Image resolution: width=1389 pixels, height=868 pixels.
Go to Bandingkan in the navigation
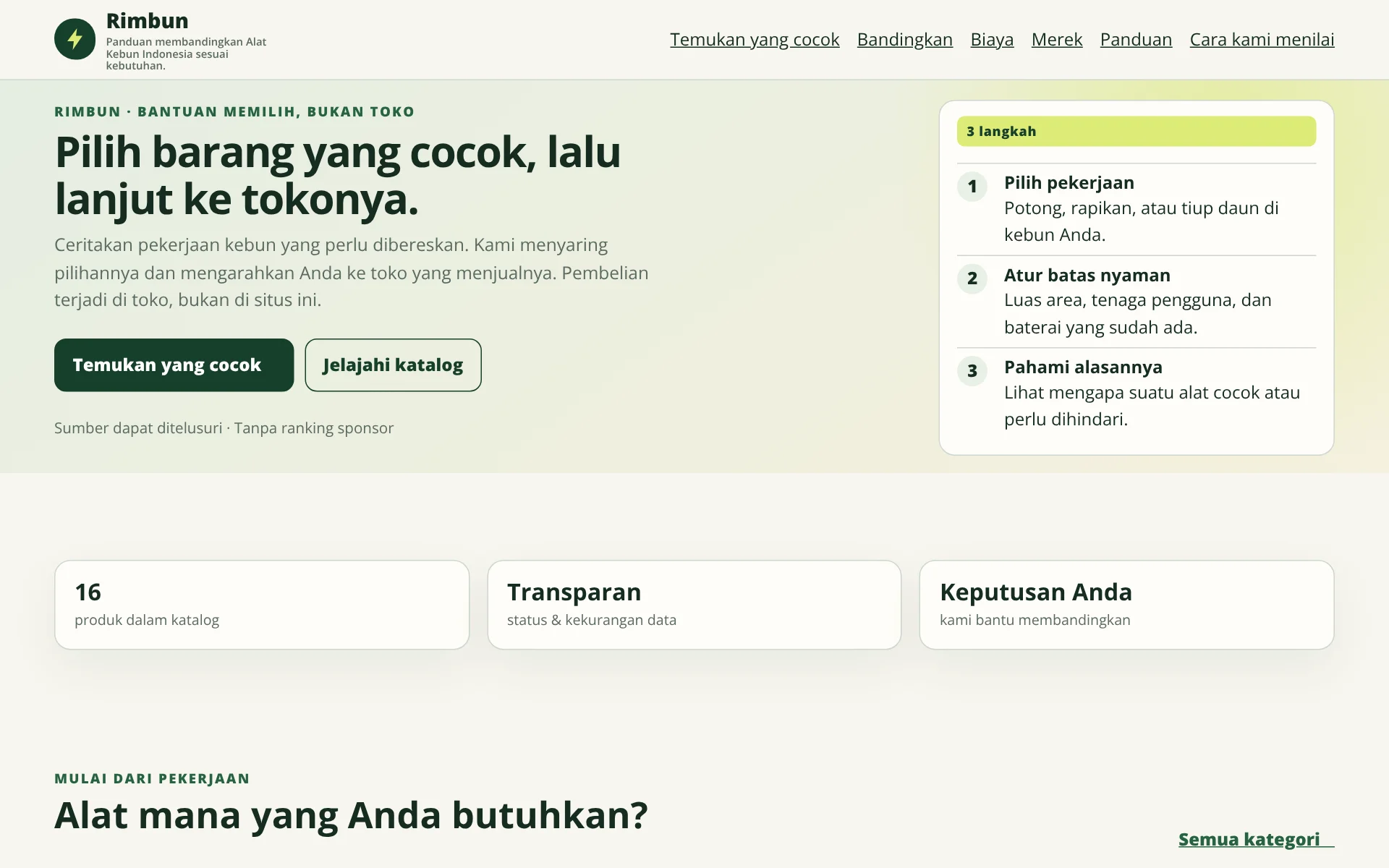pos(905,39)
